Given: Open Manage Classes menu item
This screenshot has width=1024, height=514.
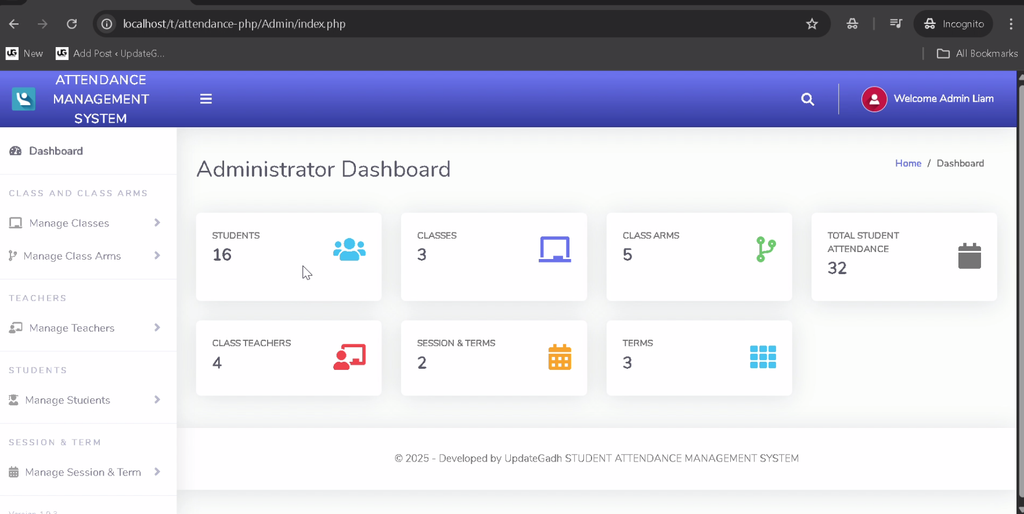Looking at the screenshot, I should (x=88, y=223).
